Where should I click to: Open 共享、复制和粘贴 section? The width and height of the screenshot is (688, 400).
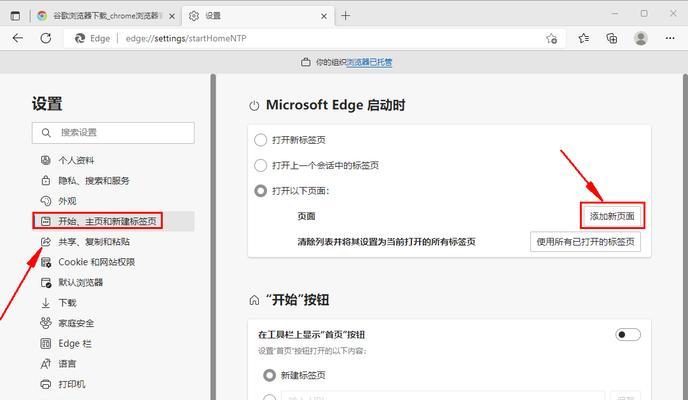113,242
